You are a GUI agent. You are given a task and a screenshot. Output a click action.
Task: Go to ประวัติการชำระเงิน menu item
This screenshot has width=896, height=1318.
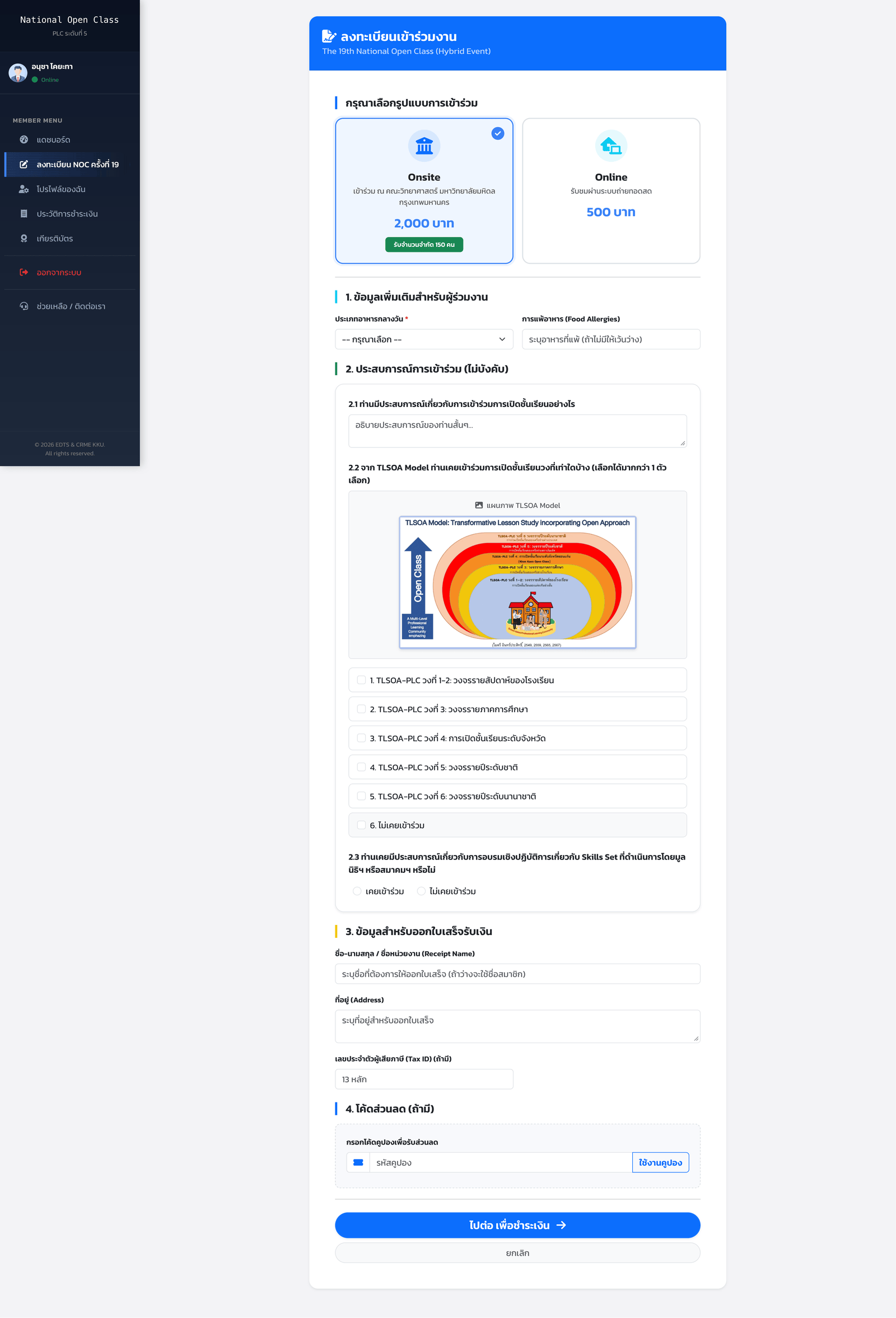pyautogui.click(x=67, y=214)
